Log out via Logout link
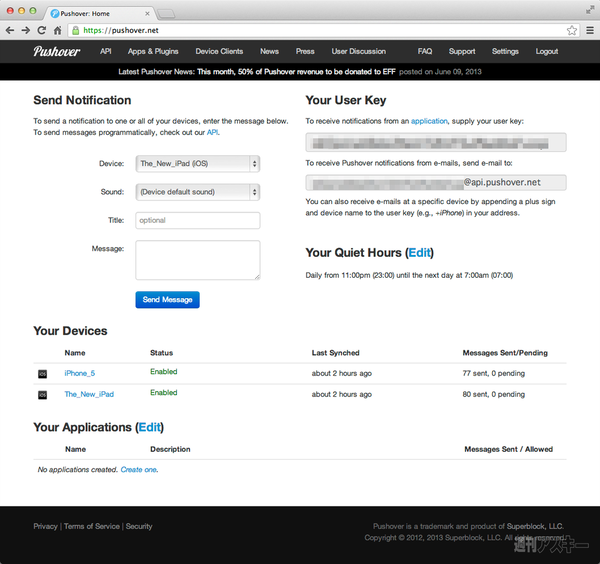The height and width of the screenshot is (564, 600). (547, 51)
